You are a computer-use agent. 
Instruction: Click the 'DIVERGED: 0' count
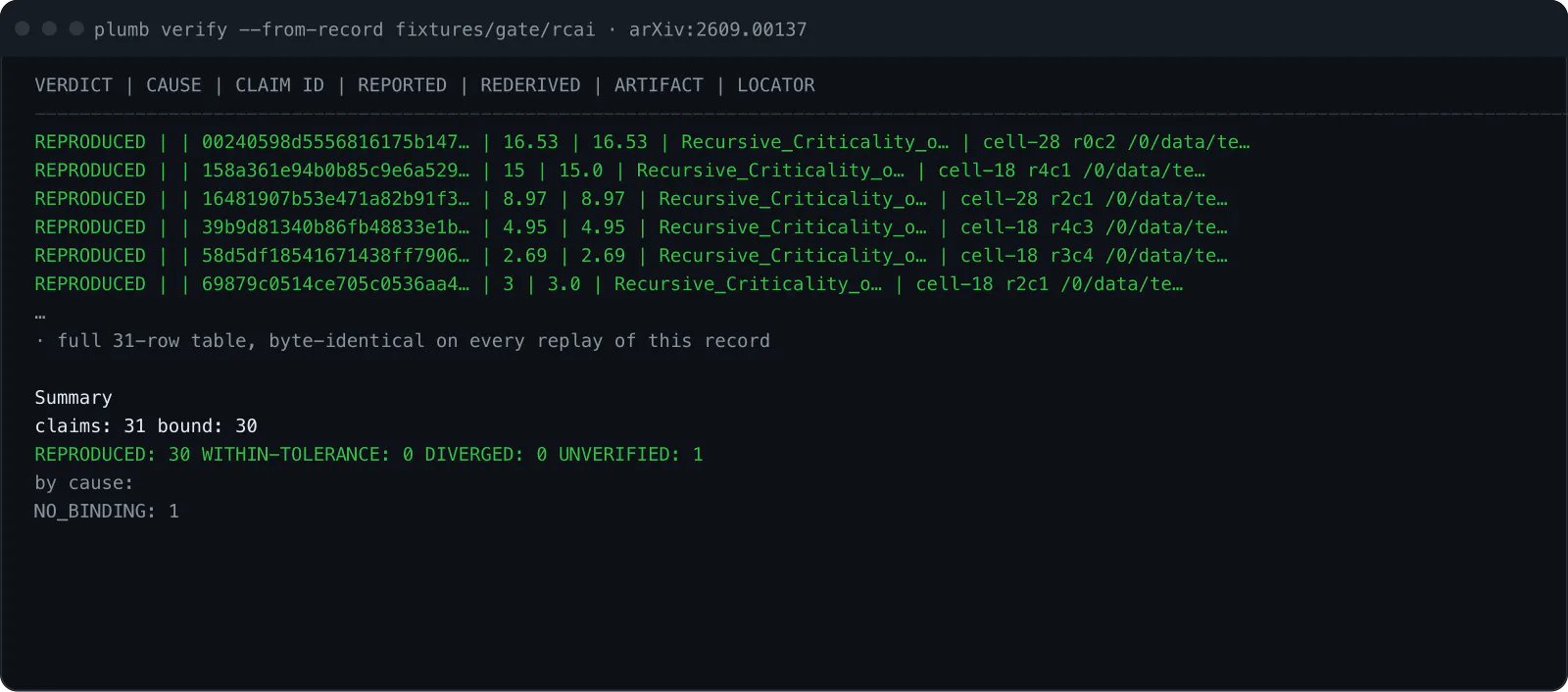486,455
